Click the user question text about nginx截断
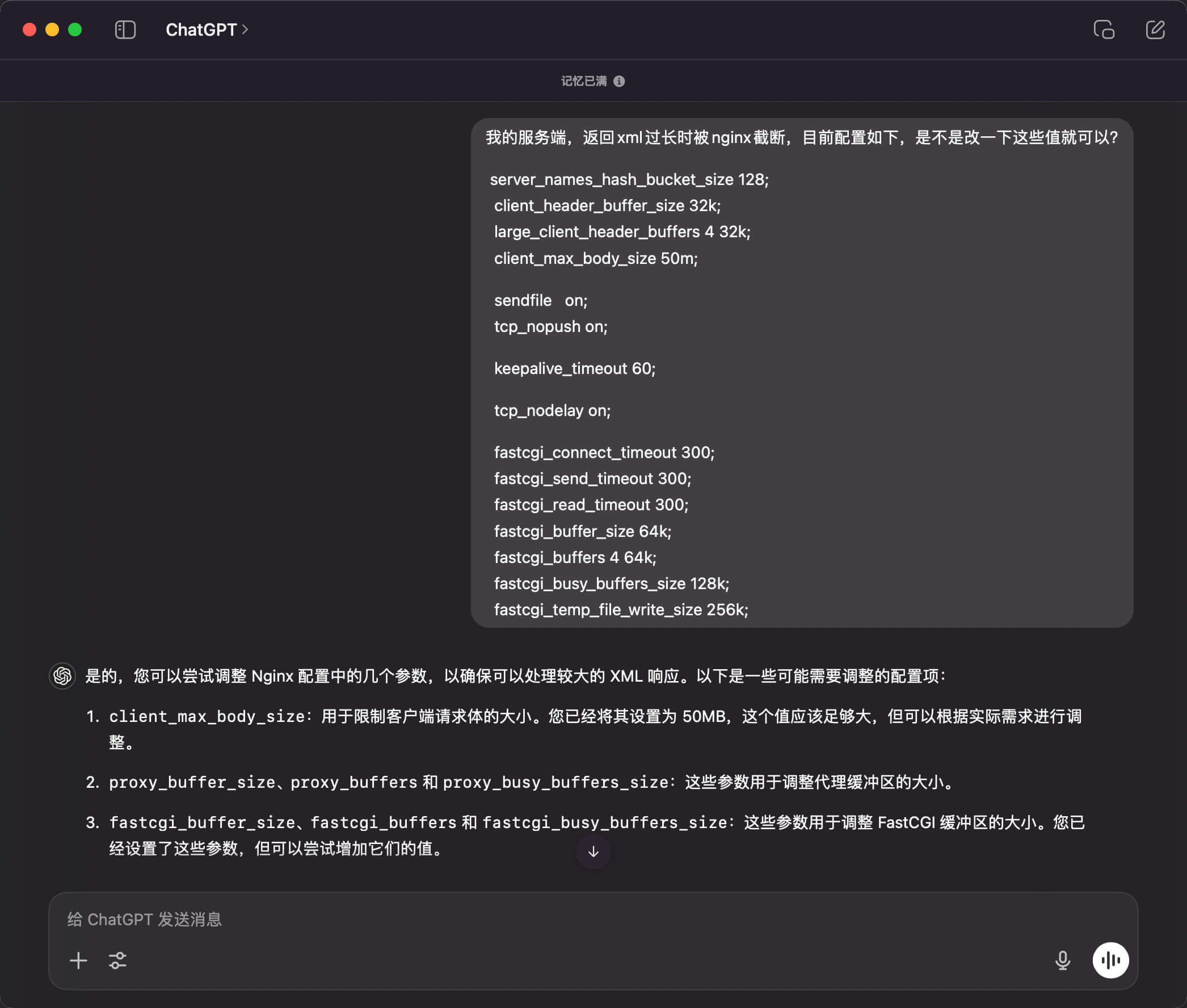This screenshot has width=1187, height=1008. pos(801,138)
